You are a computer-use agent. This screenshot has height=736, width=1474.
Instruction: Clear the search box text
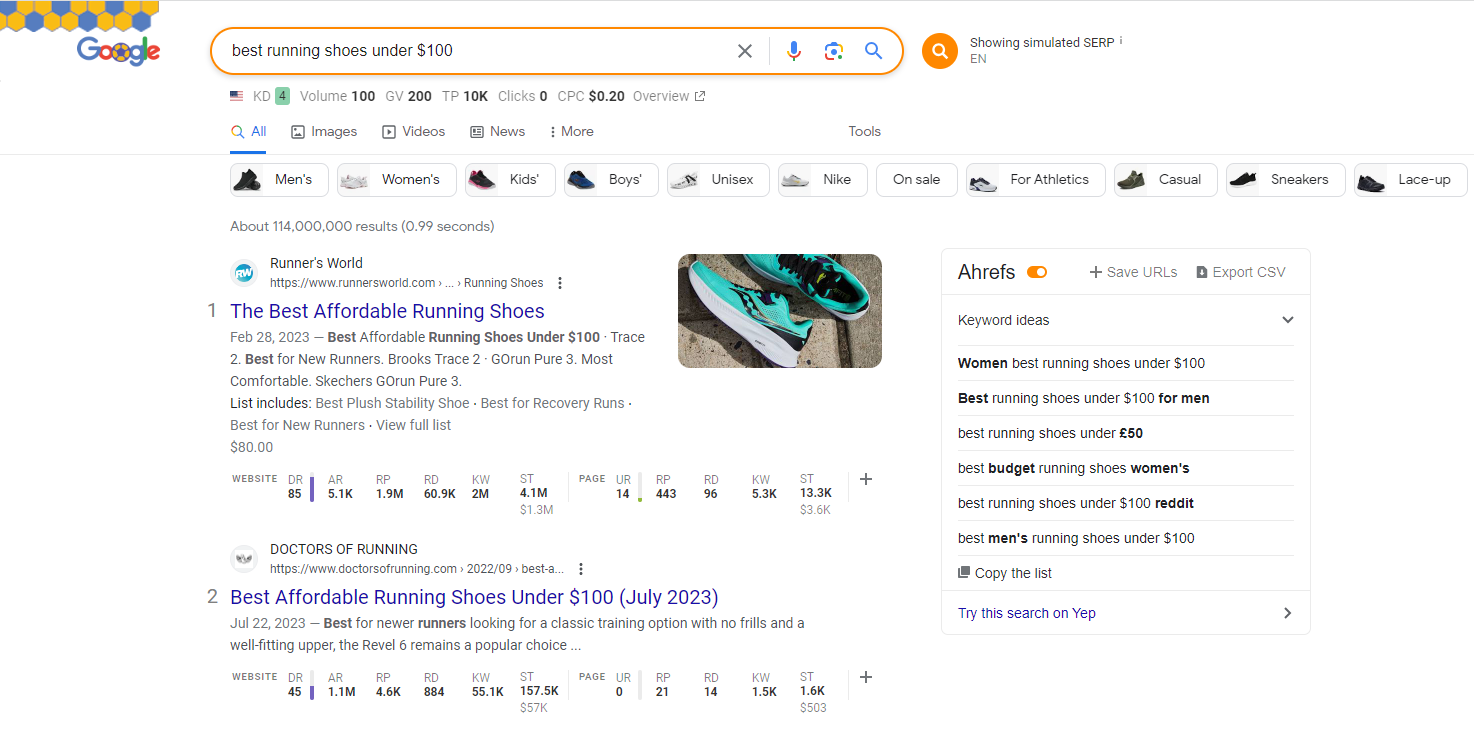coord(745,51)
